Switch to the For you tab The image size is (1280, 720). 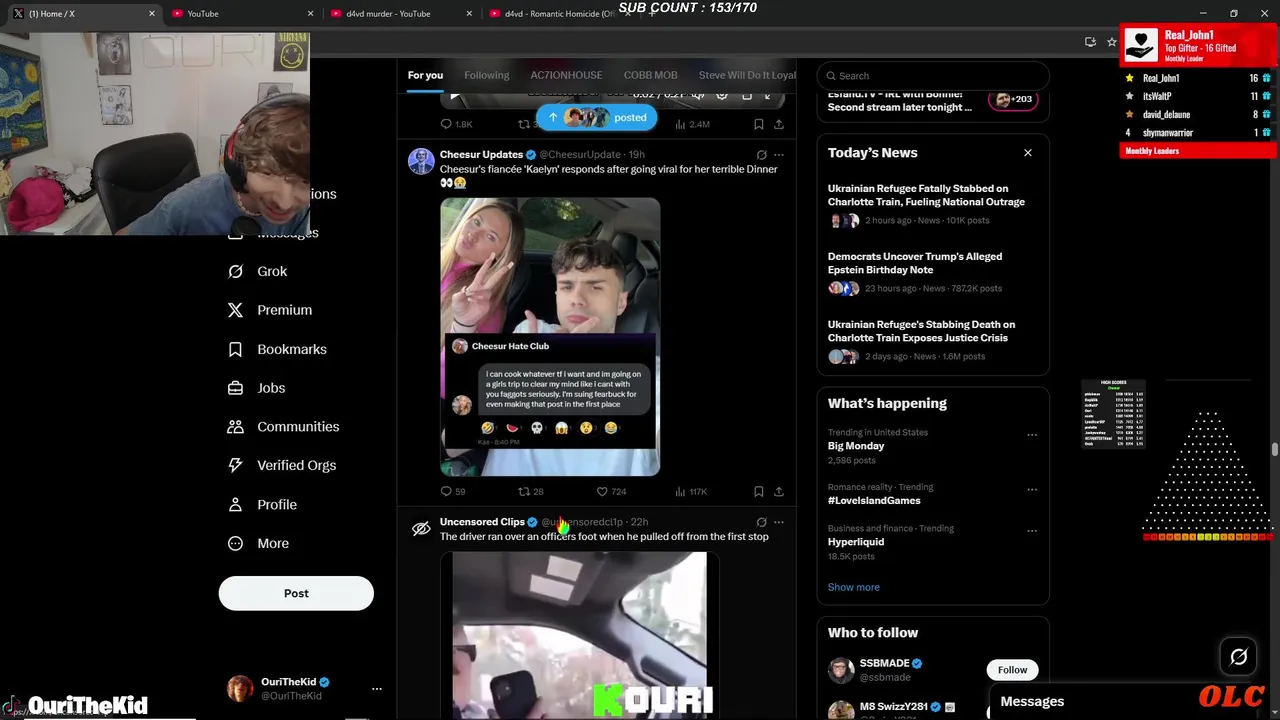[425, 75]
